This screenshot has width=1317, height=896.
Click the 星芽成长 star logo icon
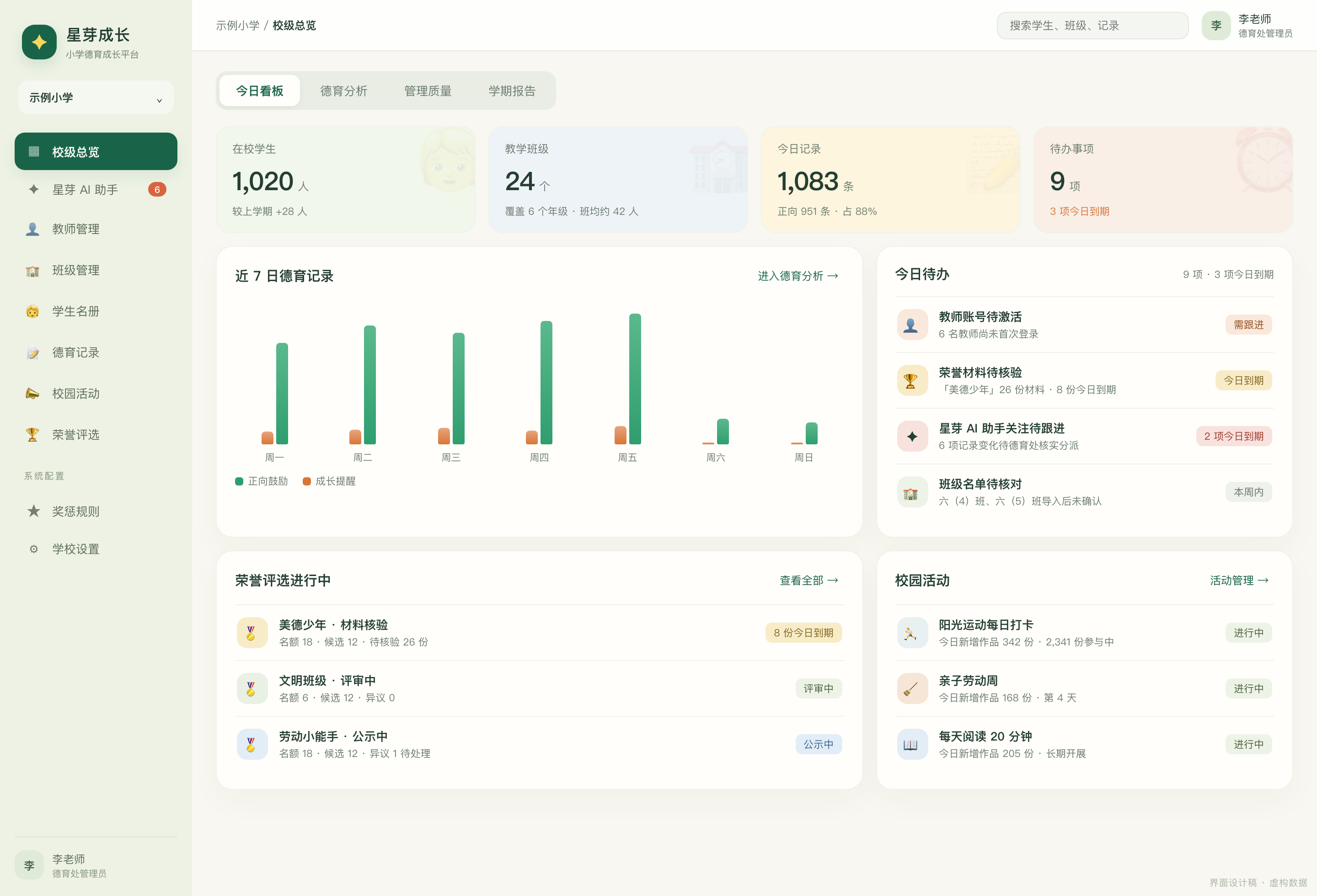click(39, 42)
